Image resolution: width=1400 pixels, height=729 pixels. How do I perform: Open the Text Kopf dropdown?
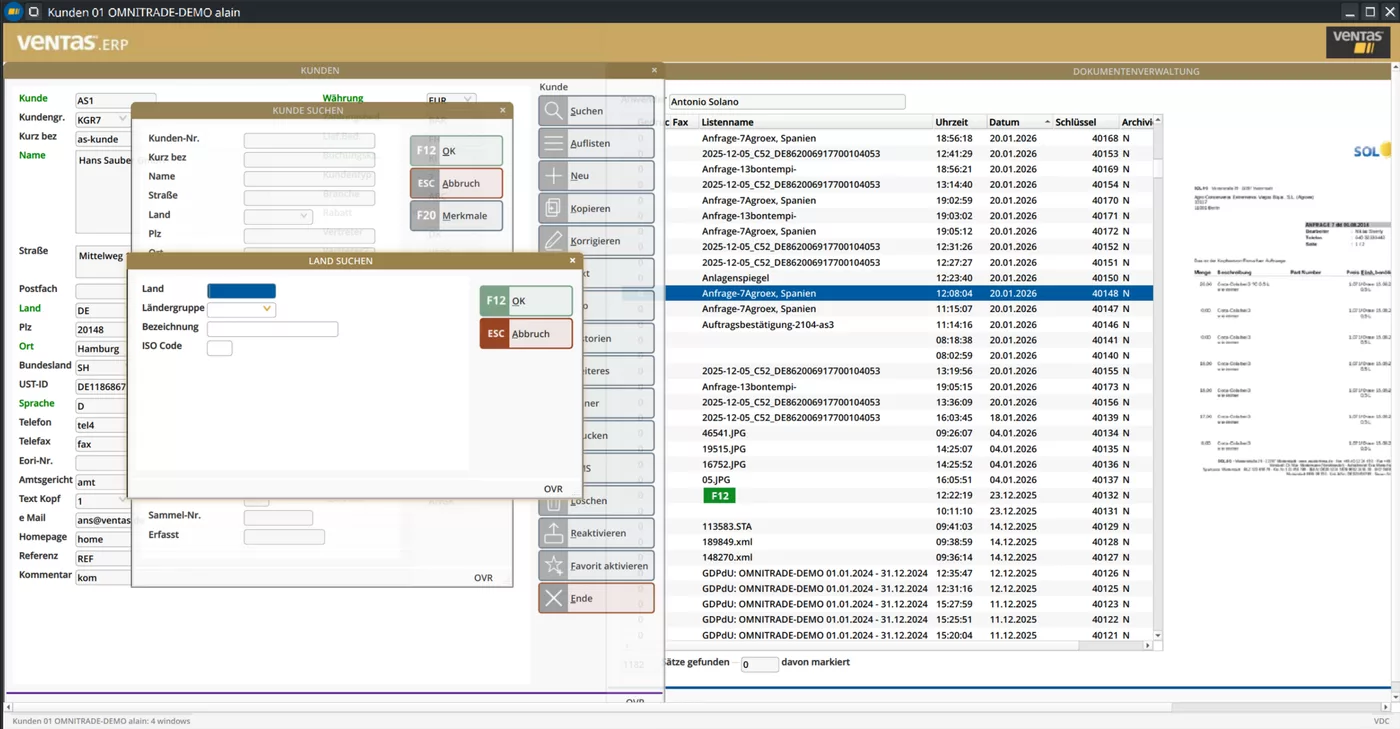pyautogui.click(x=123, y=500)
